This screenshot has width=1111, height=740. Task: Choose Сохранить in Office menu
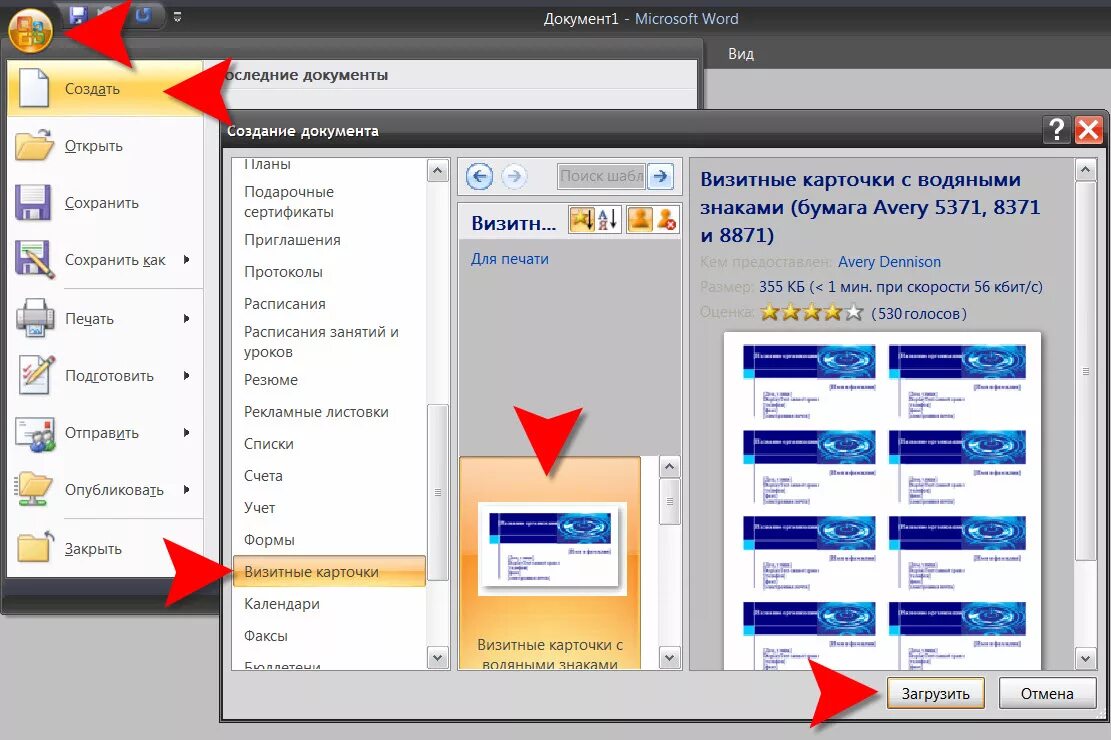click(105, 203)
